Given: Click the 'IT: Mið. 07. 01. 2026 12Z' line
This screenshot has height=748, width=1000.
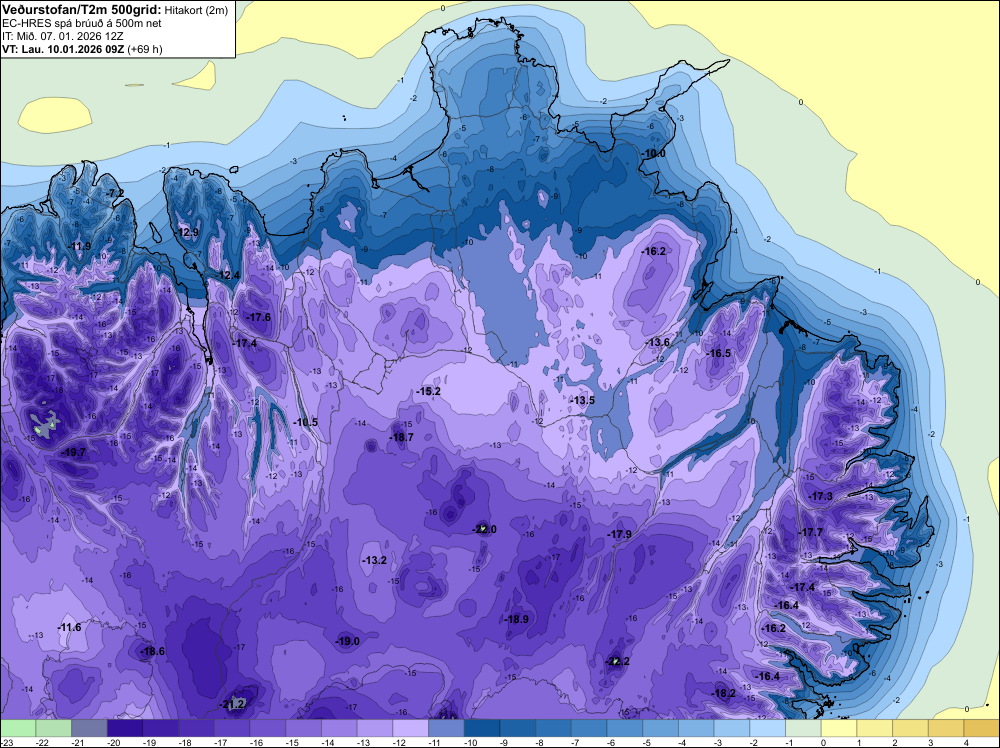Looking at the screenshot, I should click(x=64, y=36).
